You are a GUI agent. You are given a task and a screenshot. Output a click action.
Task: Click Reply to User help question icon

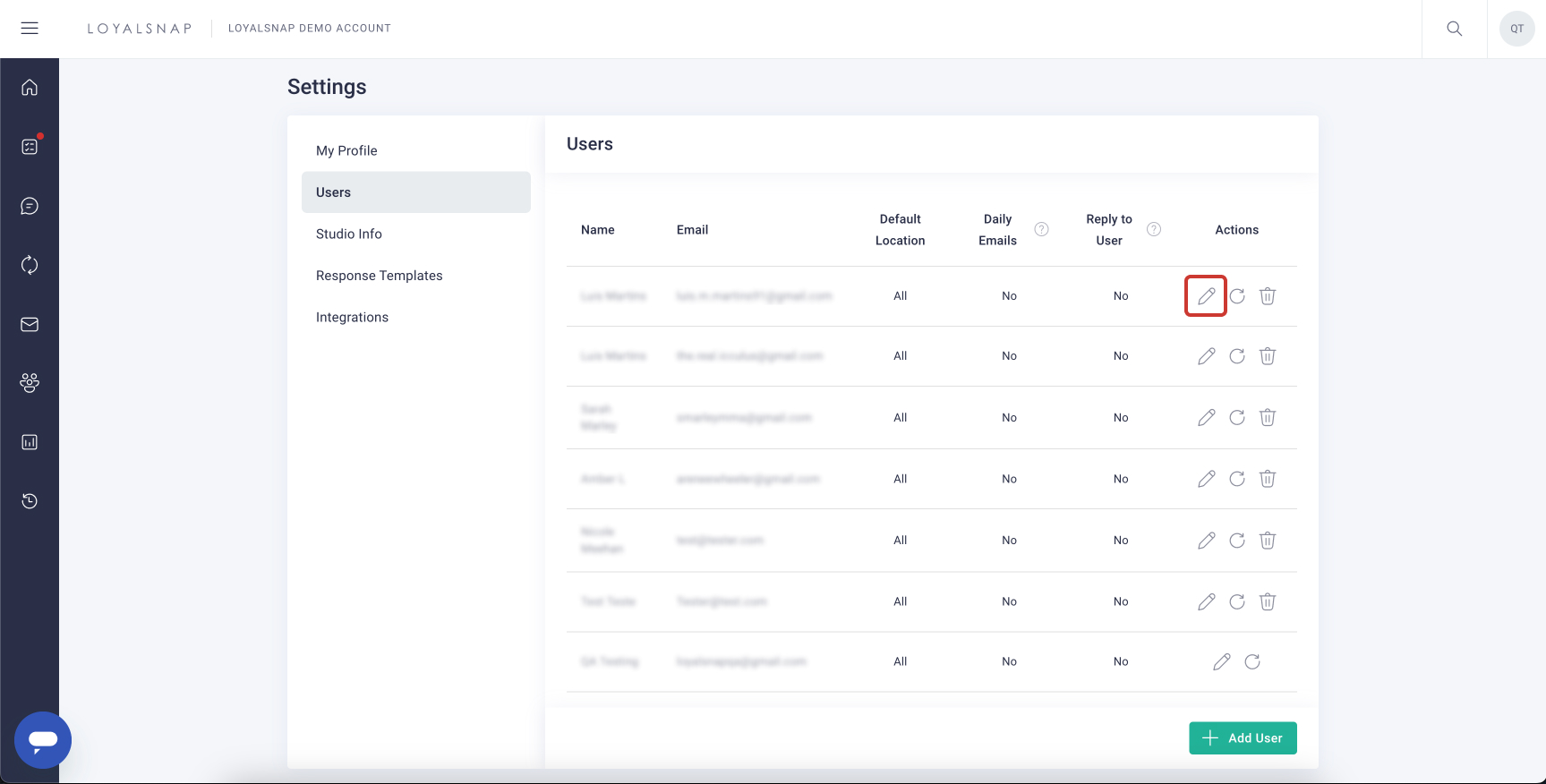(1154, 229)
